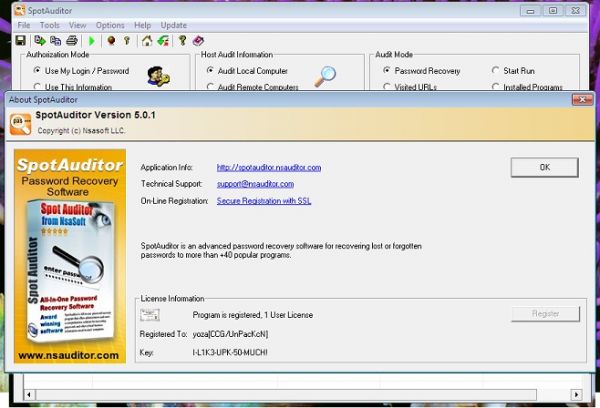Click the registered name yoza[CCG/UnPacKcN]
This screenshot has height=408, width=600.
pos(230,334)
